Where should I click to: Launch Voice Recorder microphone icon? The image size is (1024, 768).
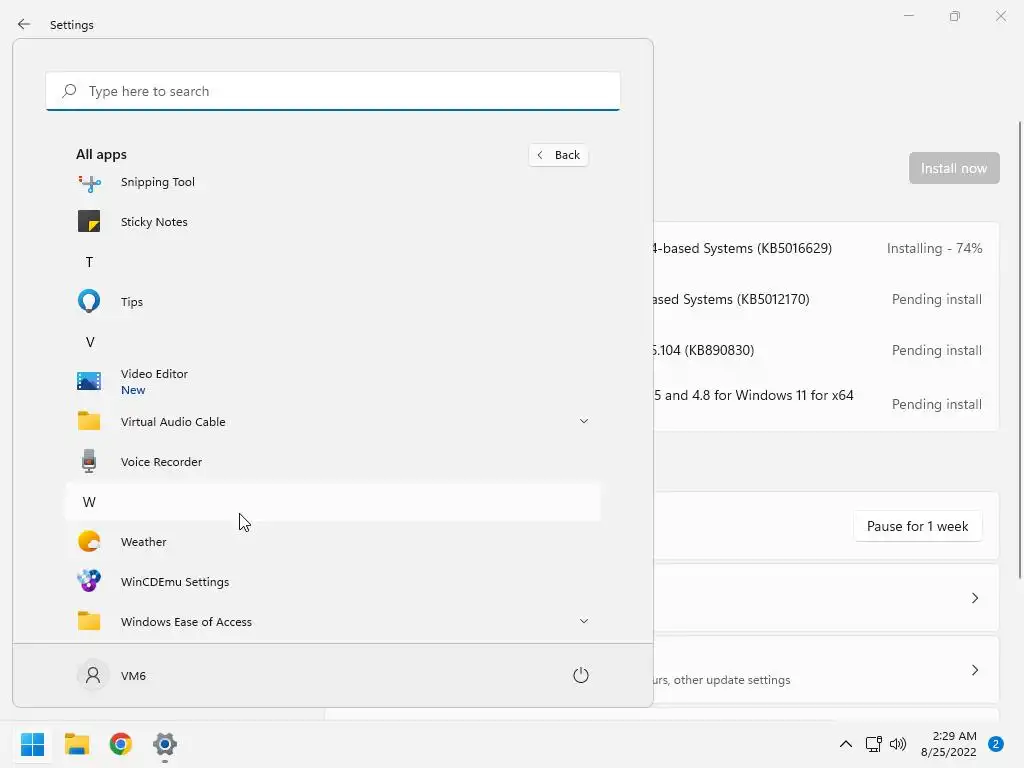pyautogui.click(x=89, y=461)
